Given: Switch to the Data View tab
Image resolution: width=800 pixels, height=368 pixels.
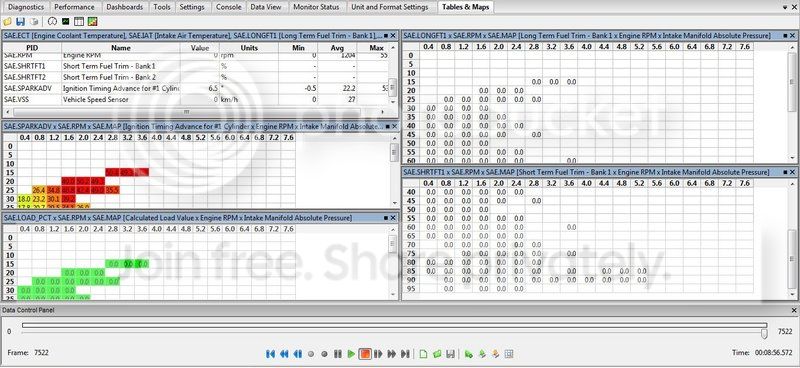Looking at the screenshot, I should (x=266, y=7).
